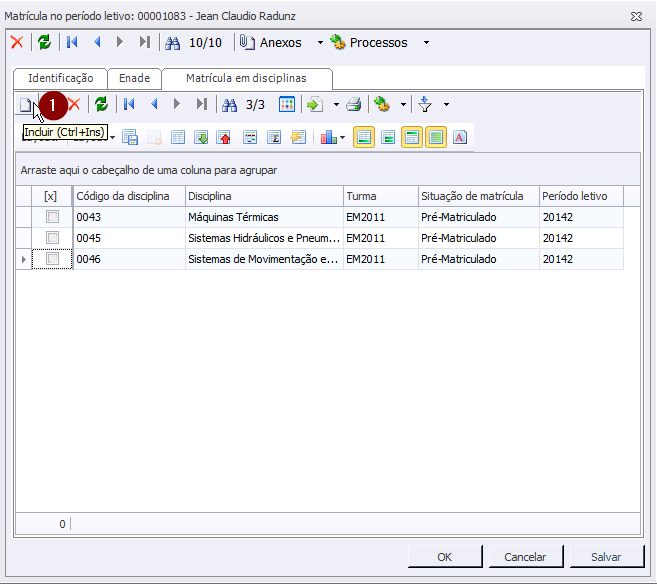Click the green refresh icon beside Incluir
The width and height of the screenshot is (657, 584).
coord(101,104)
